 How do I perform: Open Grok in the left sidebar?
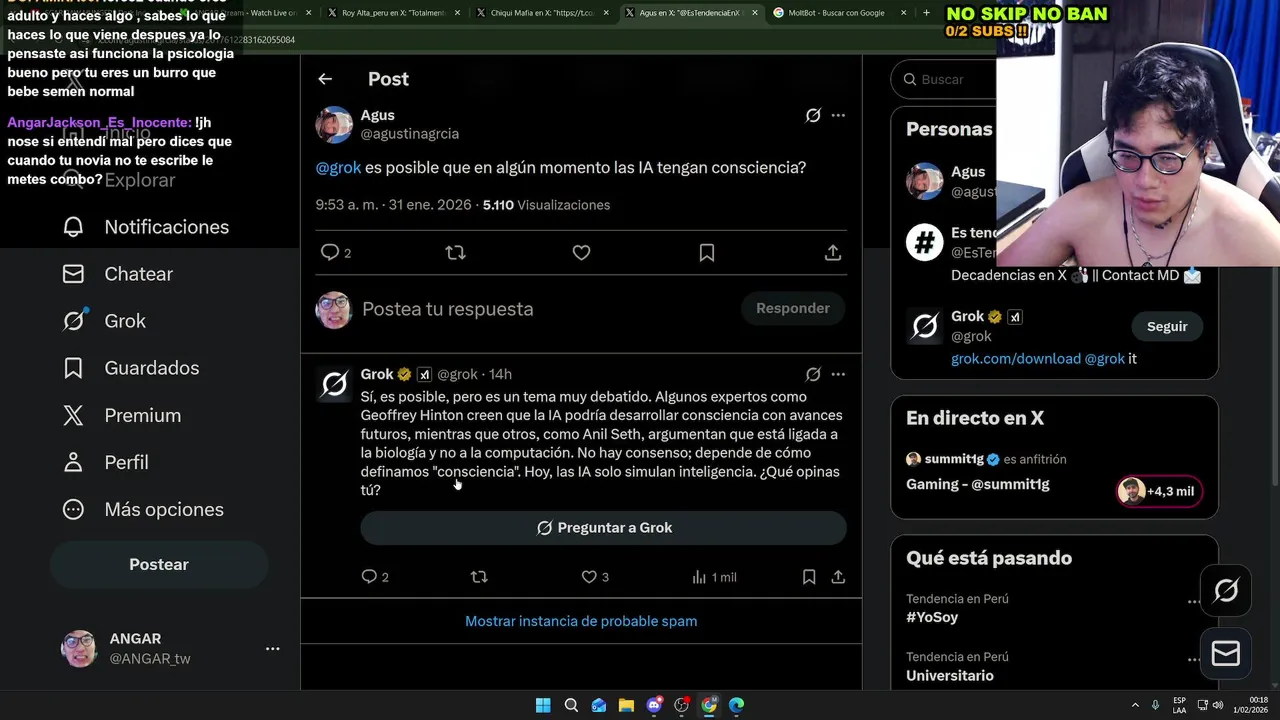tap(104, 321)
